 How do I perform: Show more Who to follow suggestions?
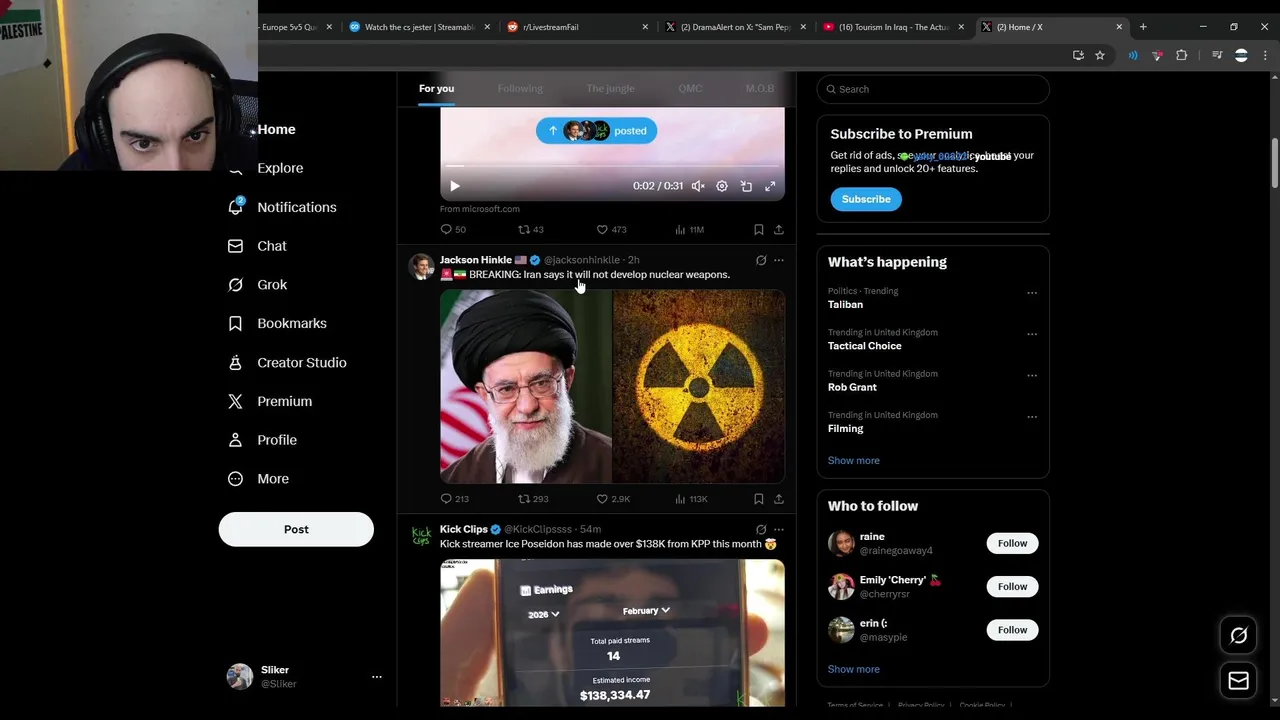(854, 669)
